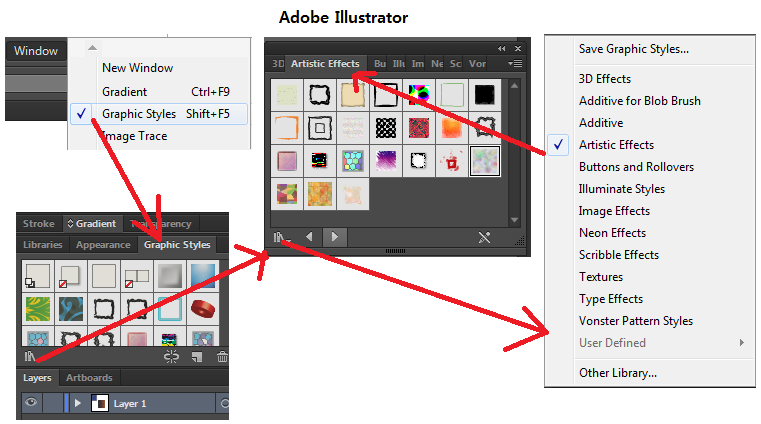
Task: Load next graphic styles library arrow
Action: (334, 237)
